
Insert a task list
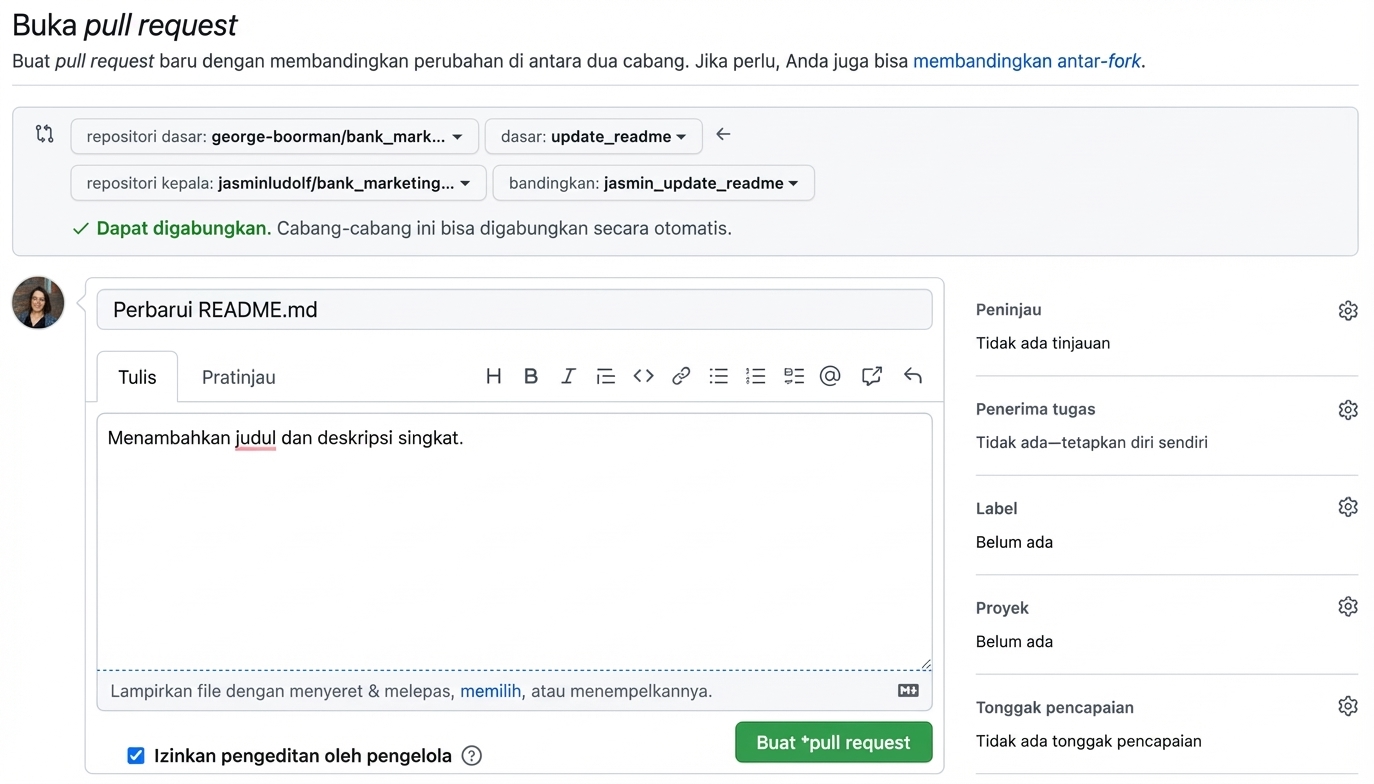click(x=794, y=376)
